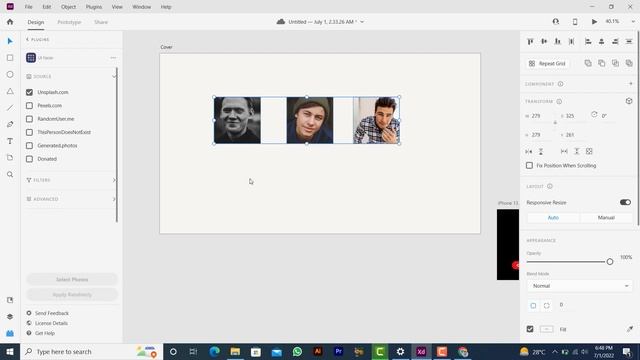Check the ThisPersonDoesNotExist source
Image resolution: width=640 pixels, height=360 pixels.
(x=29, y=132)
